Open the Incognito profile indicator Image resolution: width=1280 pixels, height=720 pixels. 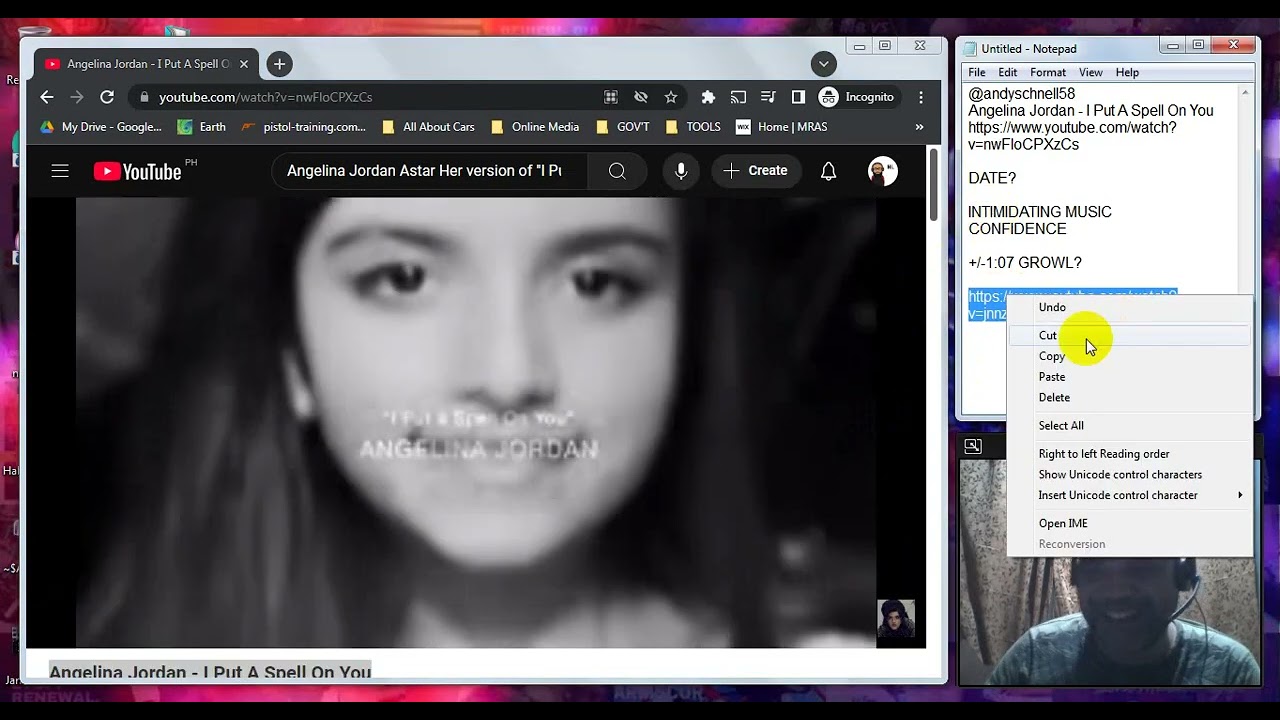pos(857,97)
